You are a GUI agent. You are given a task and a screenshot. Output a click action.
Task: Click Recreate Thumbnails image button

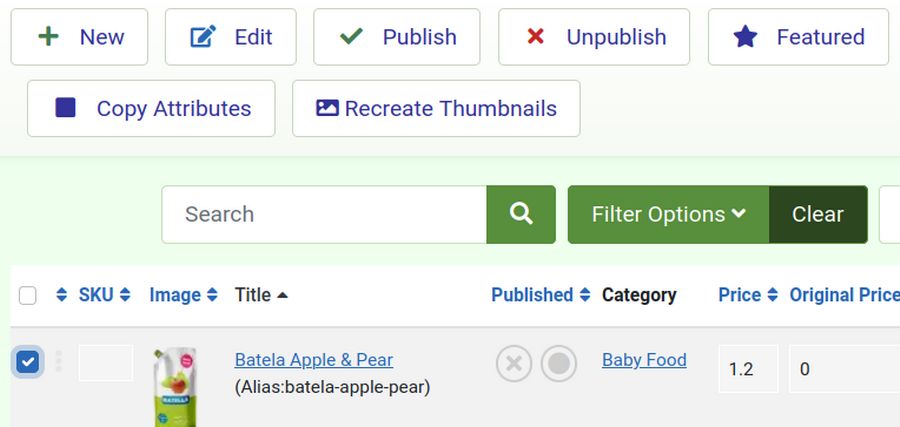(x=436, y=108)
